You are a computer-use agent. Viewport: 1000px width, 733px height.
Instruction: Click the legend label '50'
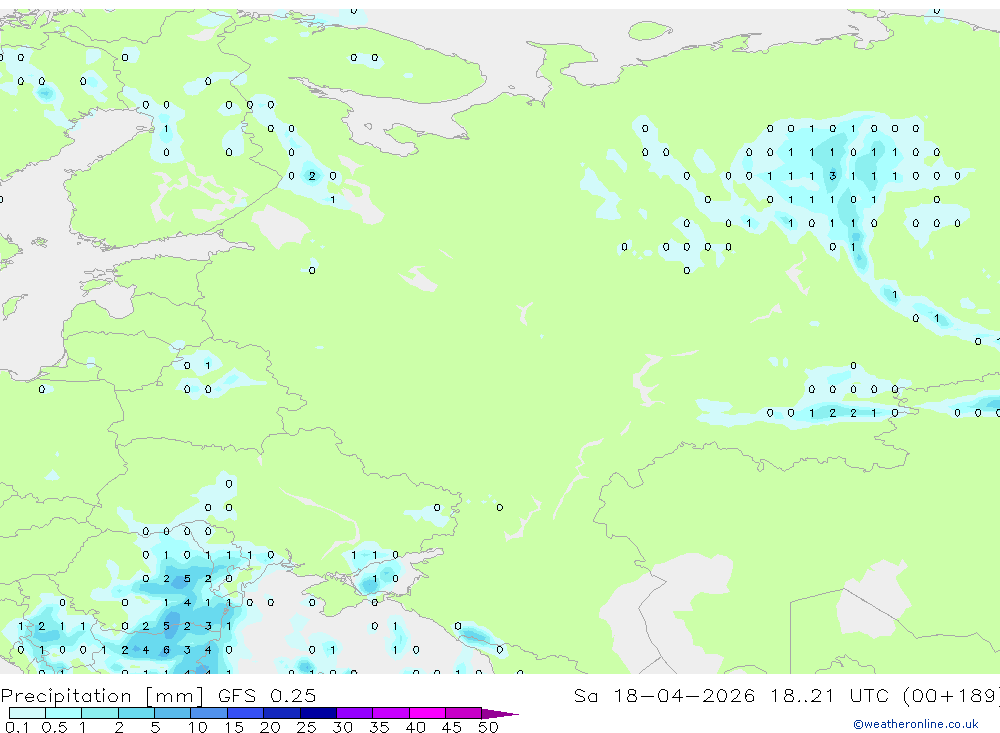pyautogui.click(x=488, y=727)
